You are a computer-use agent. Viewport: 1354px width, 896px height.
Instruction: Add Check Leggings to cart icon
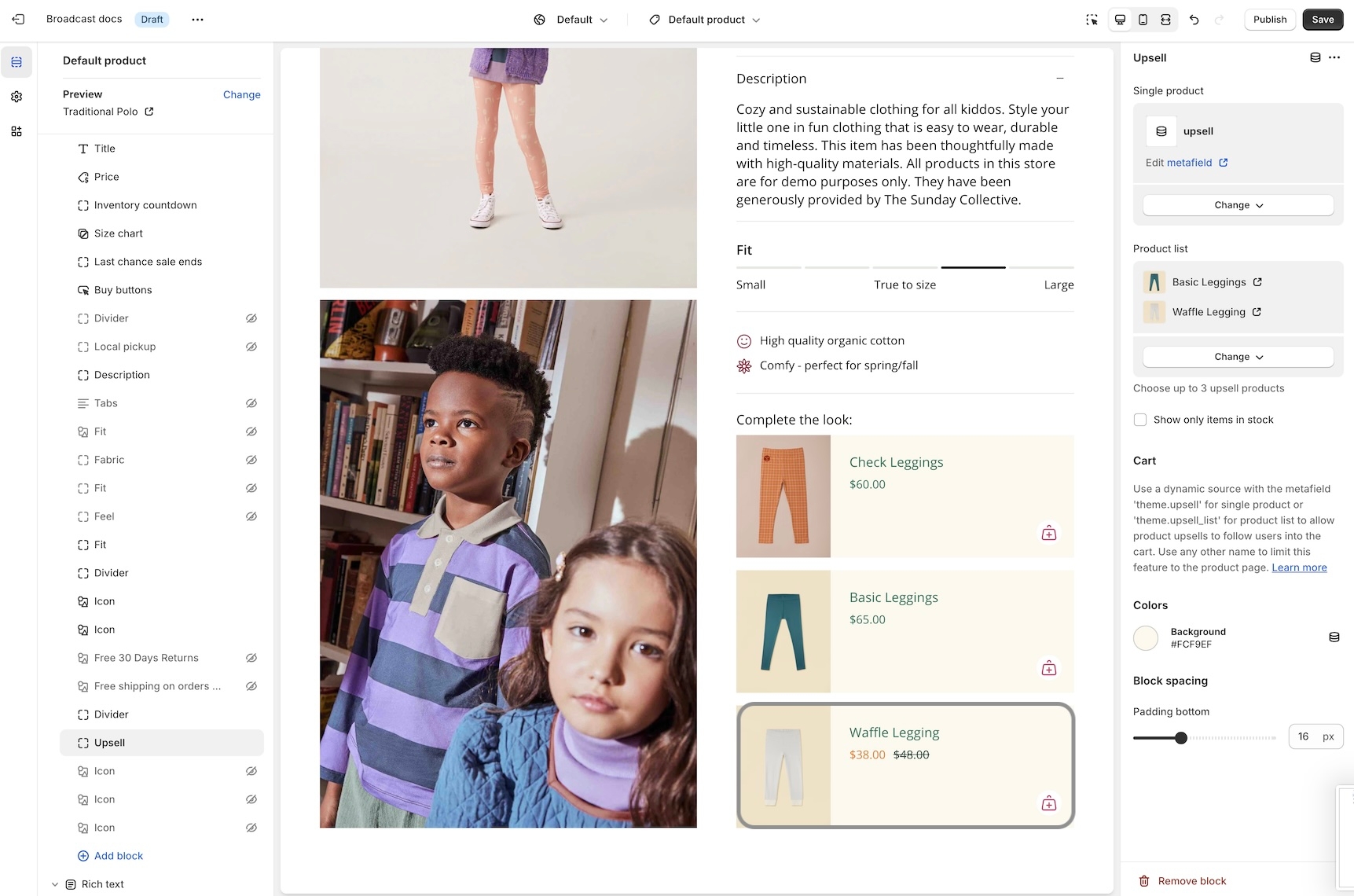point(1048,534)
